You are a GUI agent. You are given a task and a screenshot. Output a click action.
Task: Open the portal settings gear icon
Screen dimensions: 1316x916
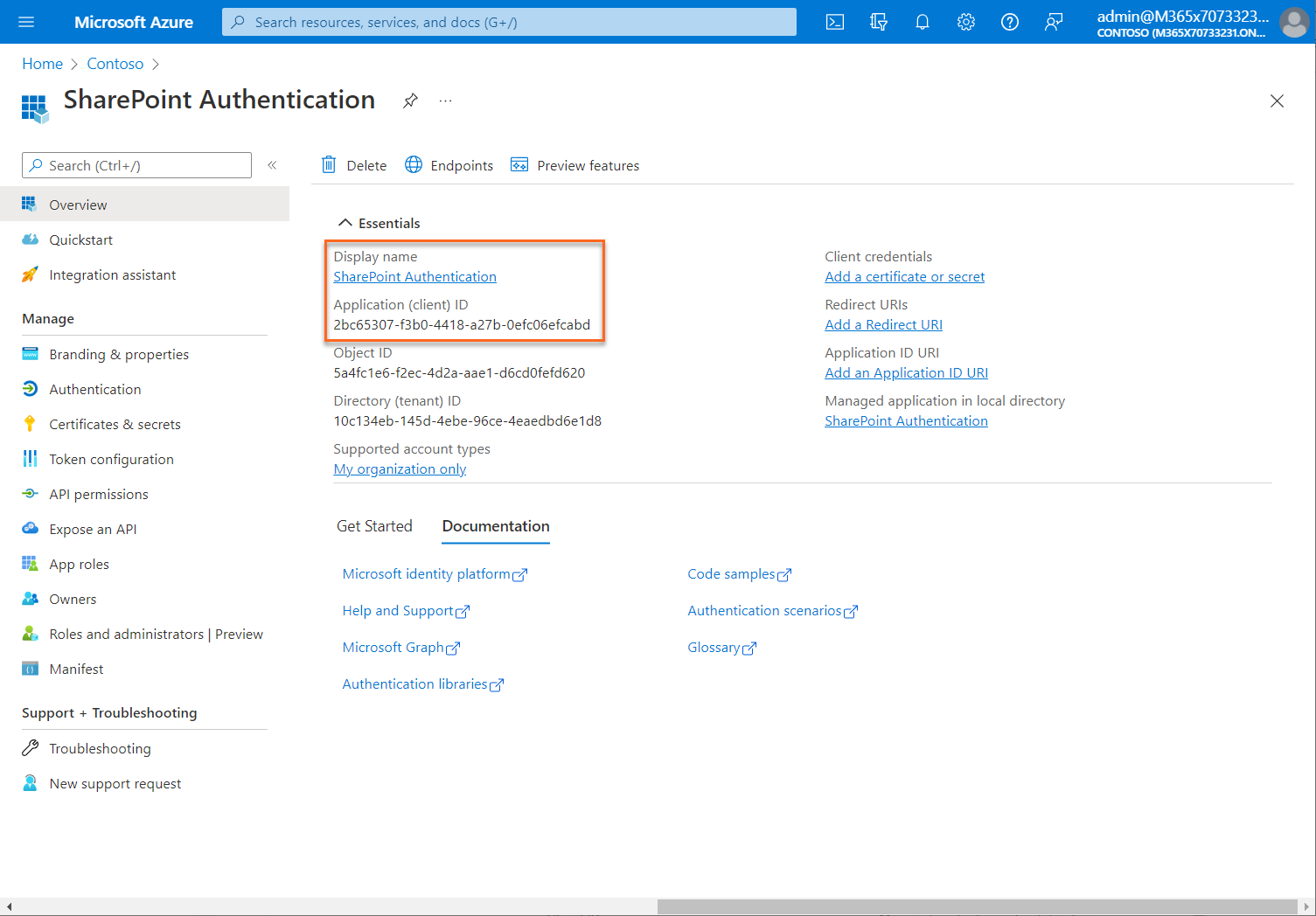click(965, 22)
